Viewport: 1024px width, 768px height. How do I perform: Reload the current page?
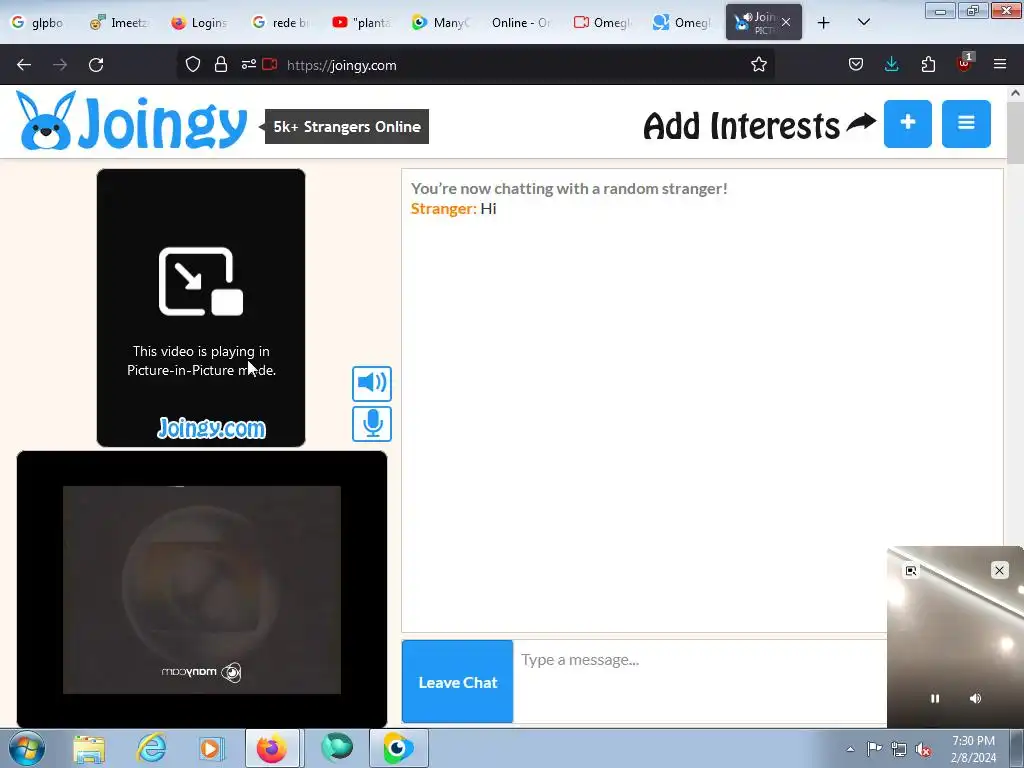[96, 65]
